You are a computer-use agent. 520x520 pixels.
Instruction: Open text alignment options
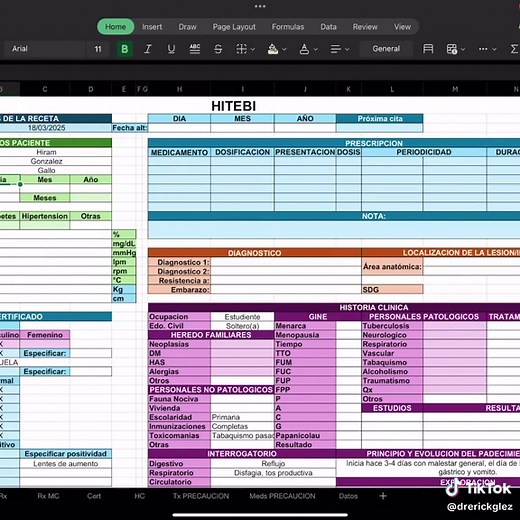point(336,49)
